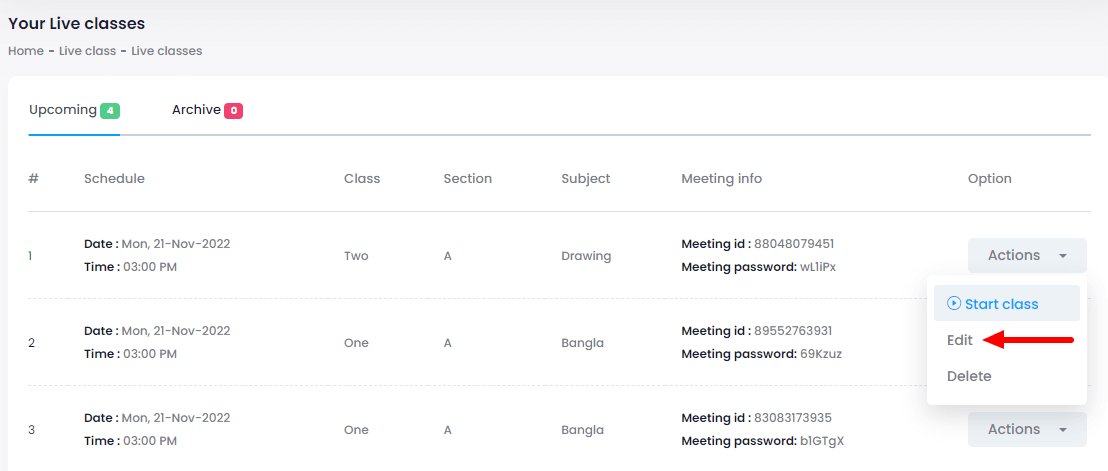The height and width of the screenshot is (471, 1108).
Task: Select Delete from the actions menu
Action: pos(969,376)
